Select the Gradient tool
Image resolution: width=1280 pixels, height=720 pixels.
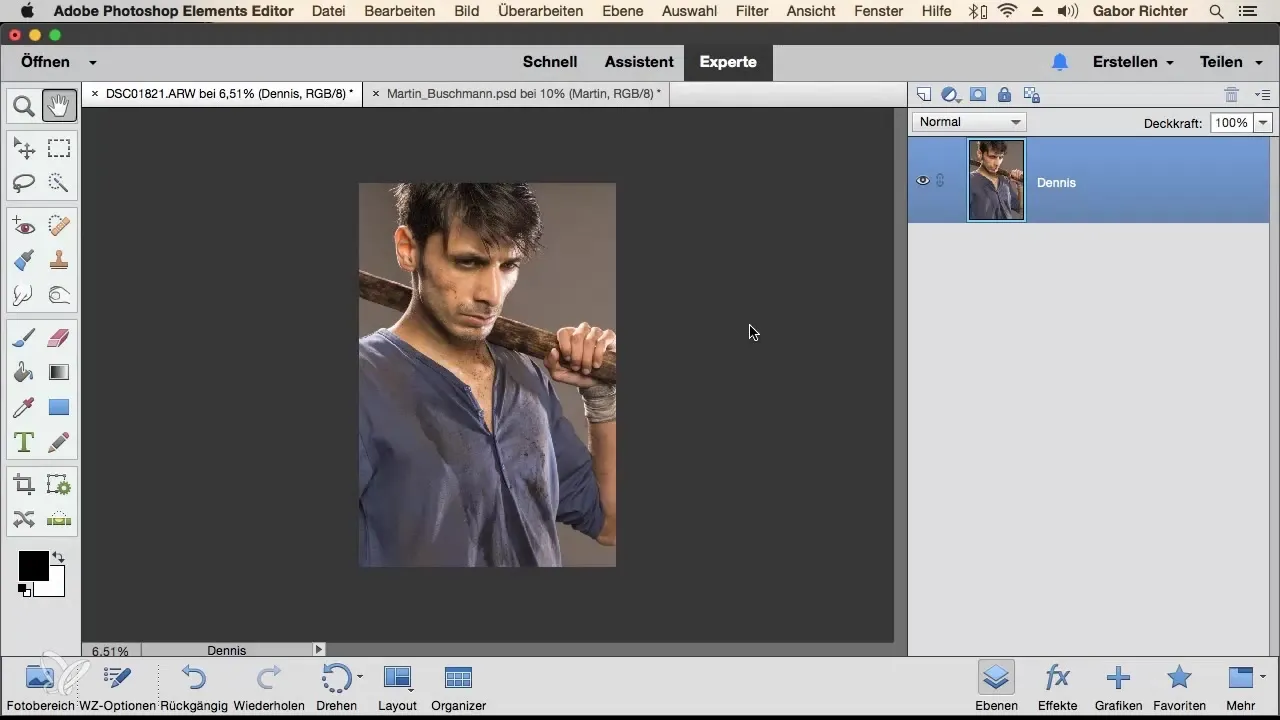pyautogui.click(x=59, y=373)
